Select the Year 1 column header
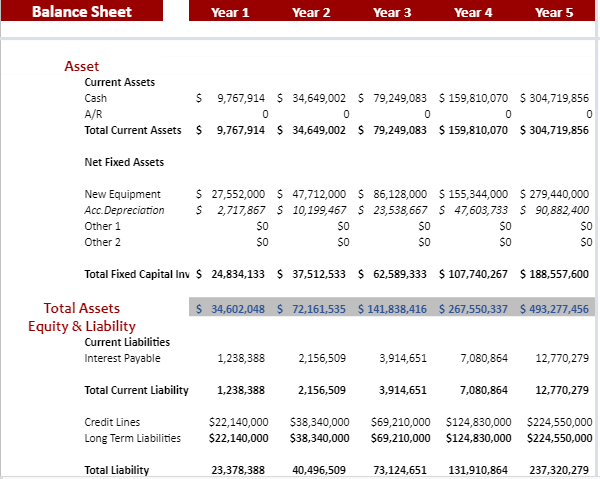Image resolution: width=600 pixels, height=479 pixels. pos(230,13)
